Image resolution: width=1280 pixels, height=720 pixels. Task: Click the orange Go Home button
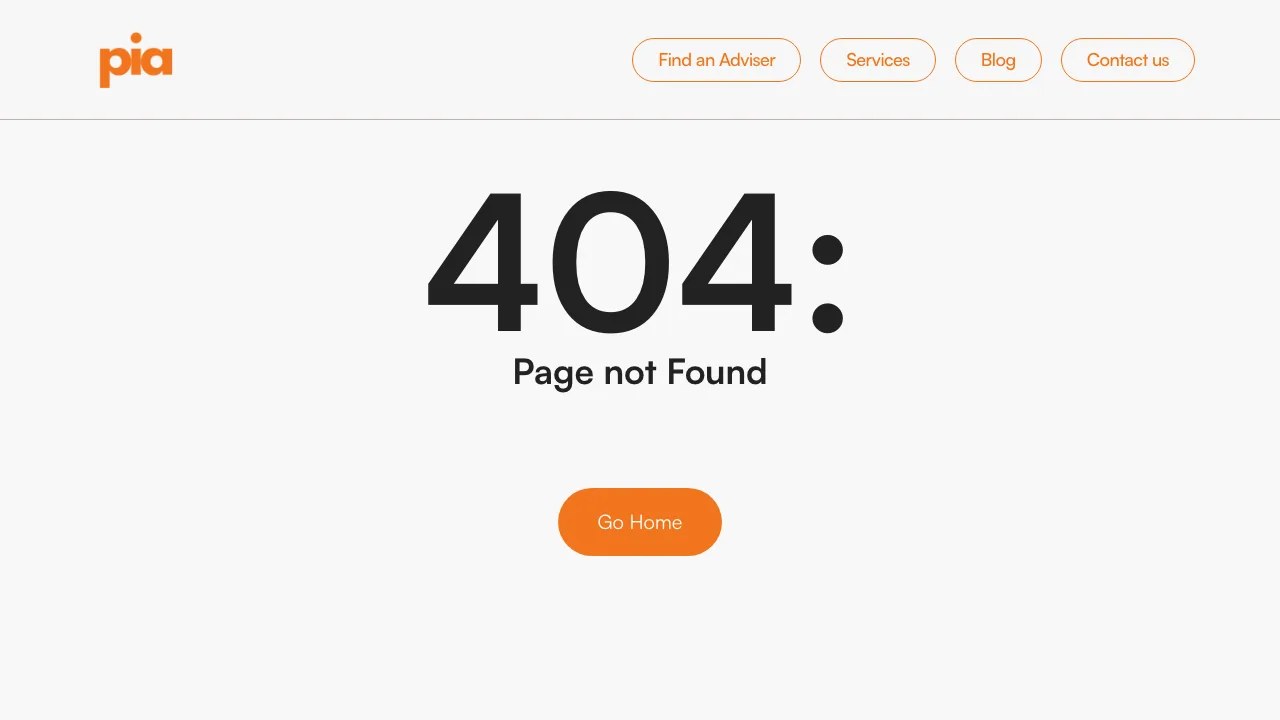(640, 522)
